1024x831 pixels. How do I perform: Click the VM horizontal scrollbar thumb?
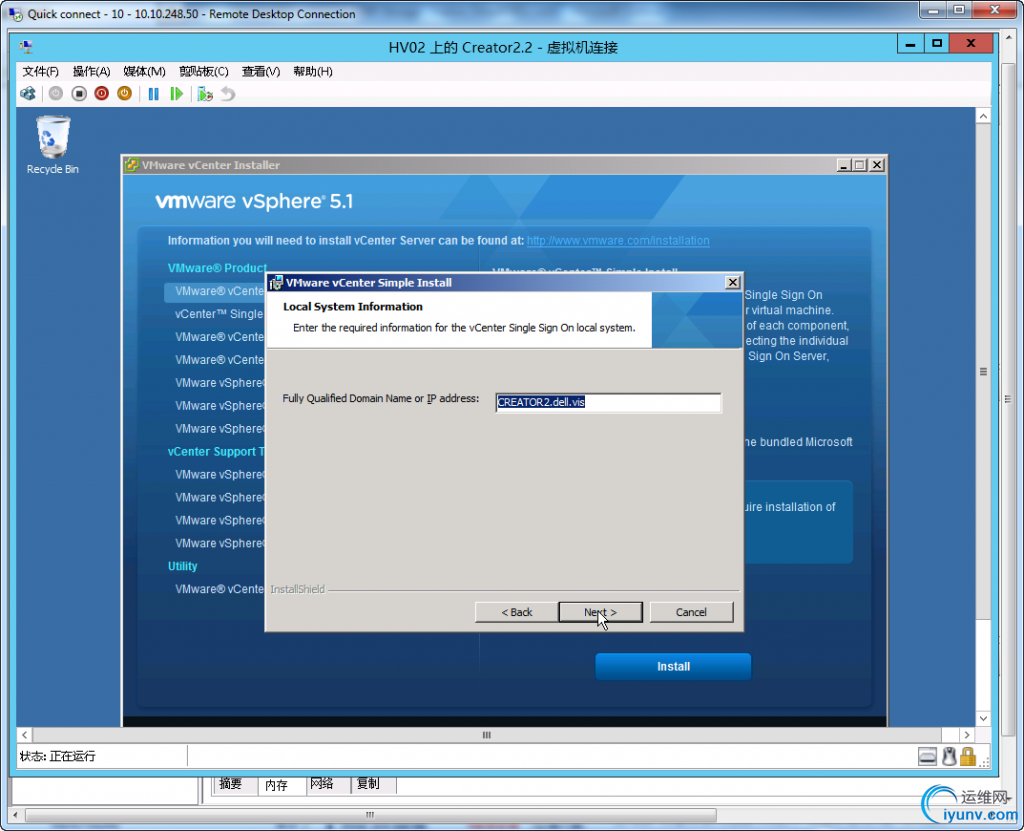pyautogui.click(x=487, y=735)
